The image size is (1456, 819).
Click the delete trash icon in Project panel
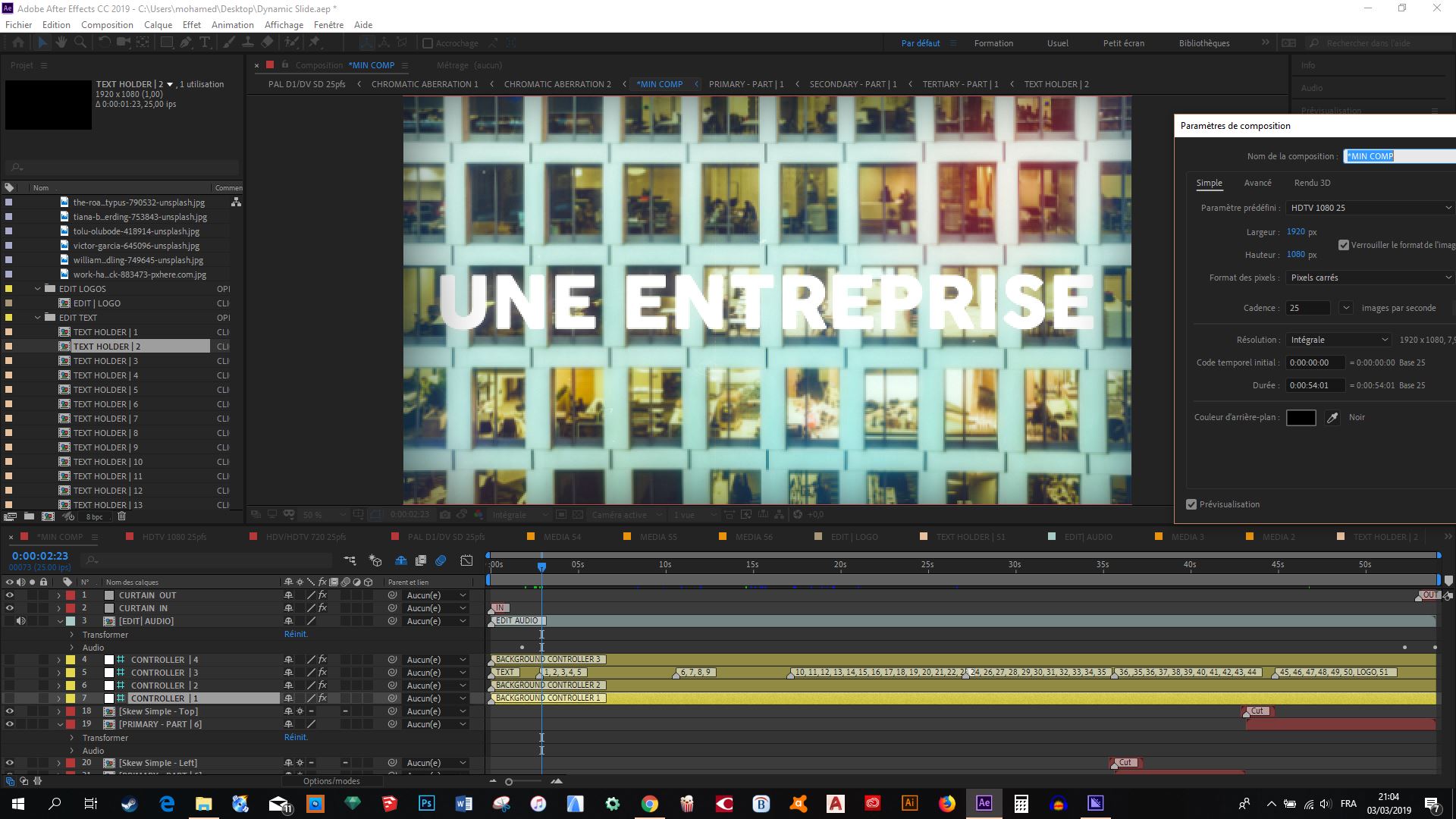[121, 516]
